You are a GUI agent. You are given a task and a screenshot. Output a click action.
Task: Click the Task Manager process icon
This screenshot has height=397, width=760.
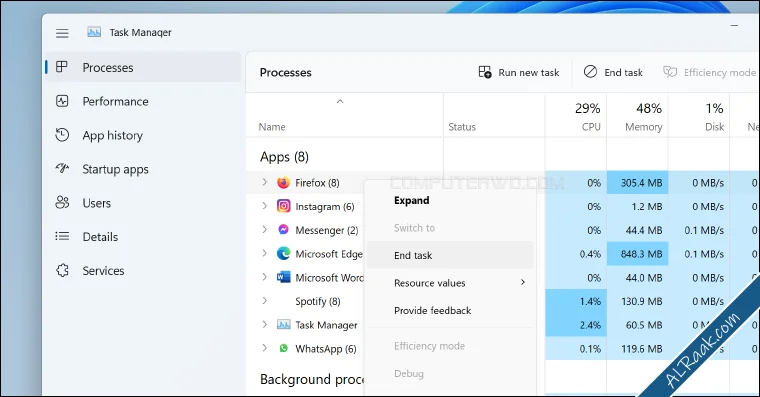(284, 325)
